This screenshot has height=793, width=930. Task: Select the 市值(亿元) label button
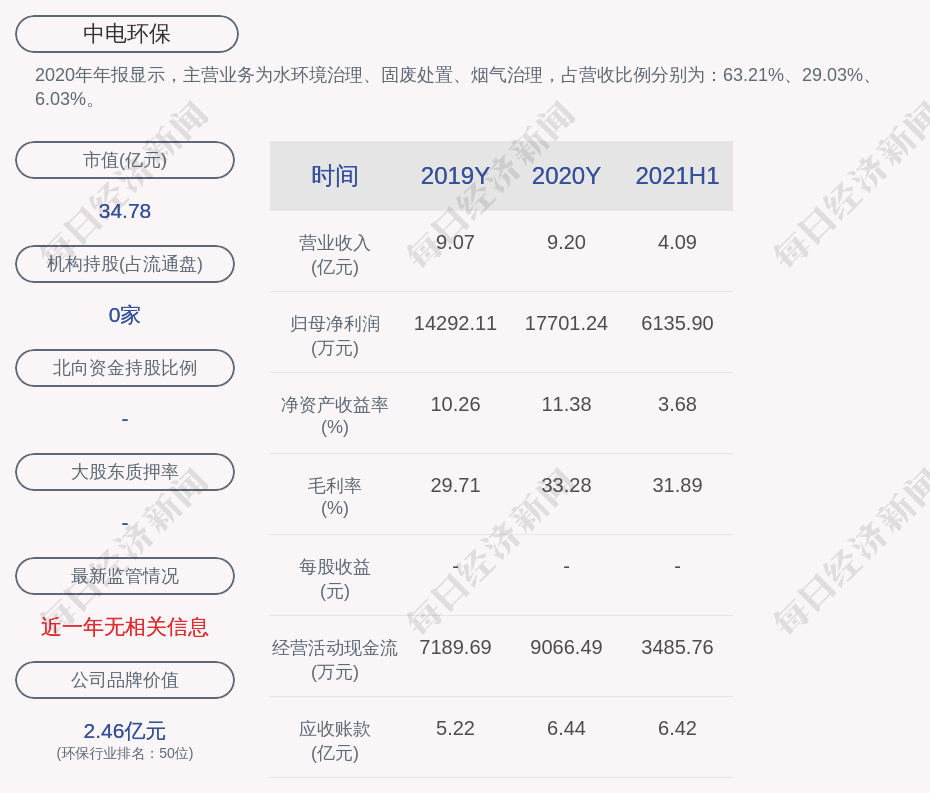(x=125, y=160)
